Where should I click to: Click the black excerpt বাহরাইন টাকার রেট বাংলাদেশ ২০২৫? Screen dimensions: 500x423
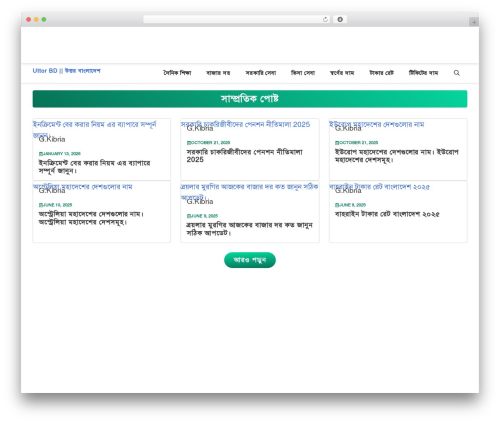coord(387,214)
